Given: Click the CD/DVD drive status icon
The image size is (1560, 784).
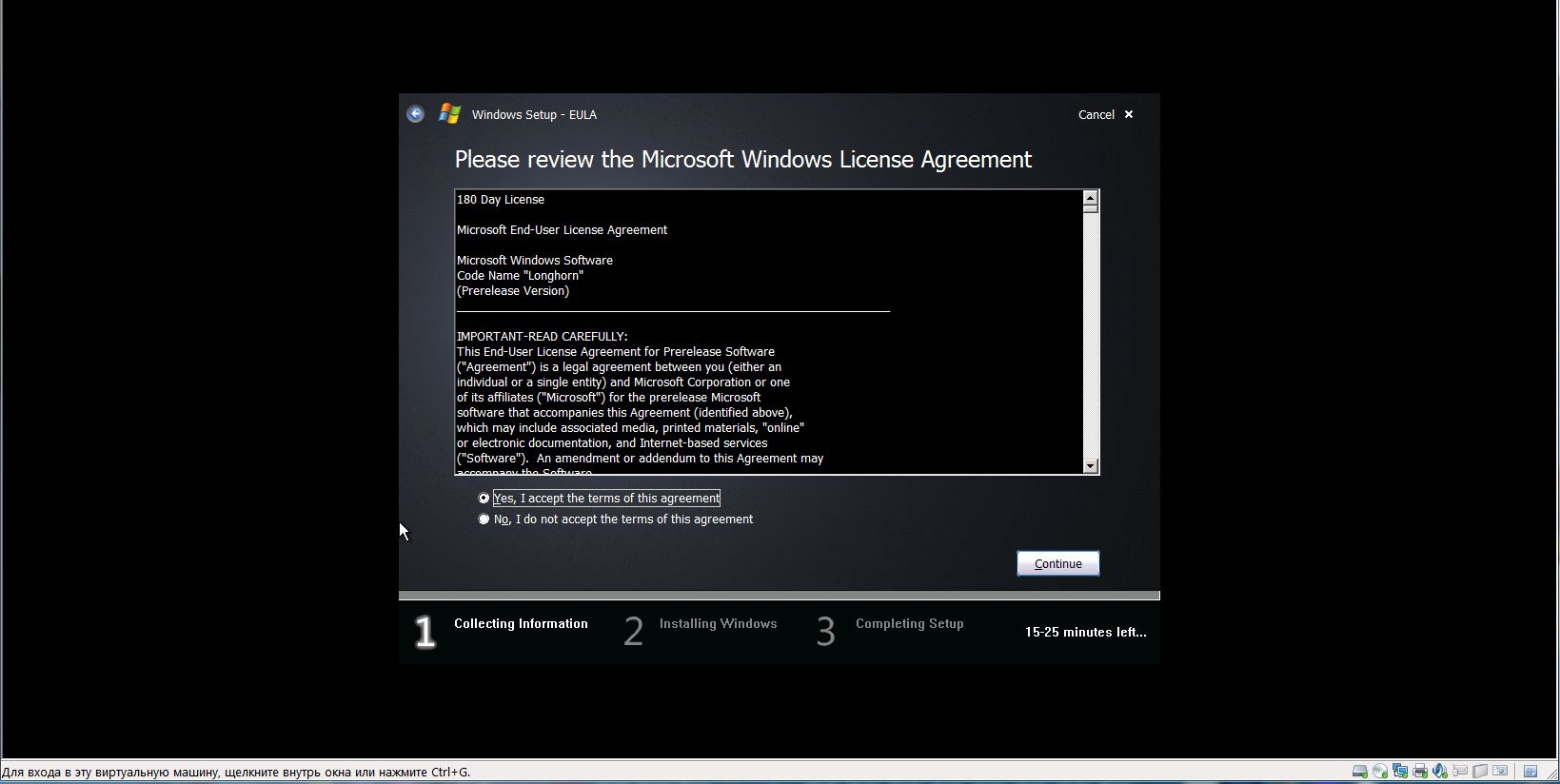Looking at the screenshot, I should (x=1380, y=771).
